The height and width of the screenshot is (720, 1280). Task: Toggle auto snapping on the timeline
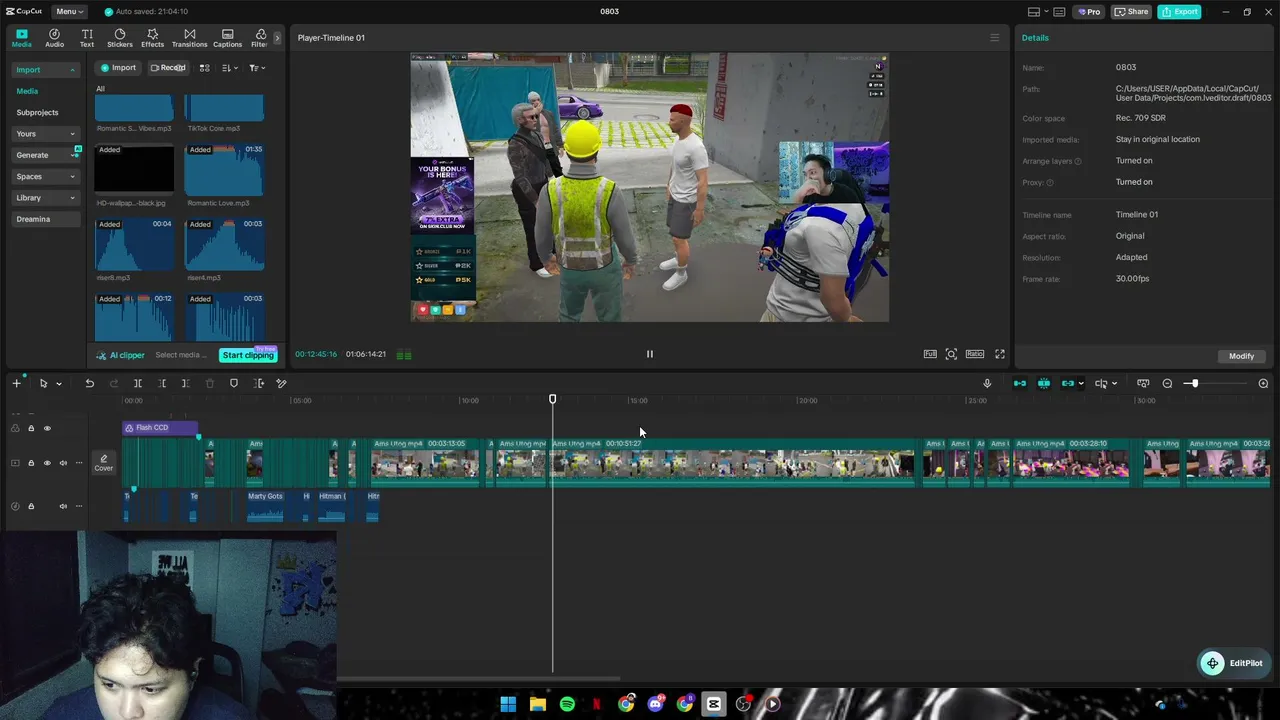[x=1044, y=383]
